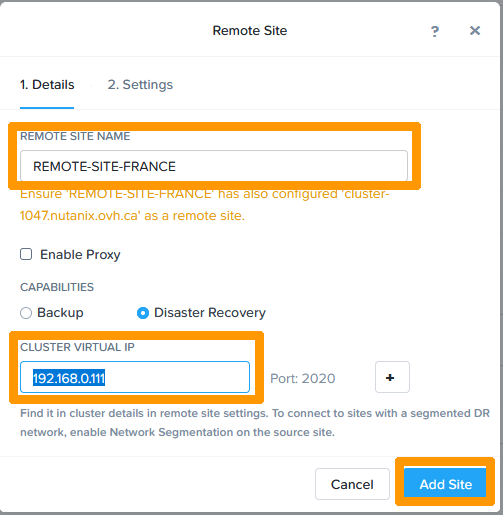
Task: Tick the Enable Proxy checkbox
Action: (x=26, y=254)
